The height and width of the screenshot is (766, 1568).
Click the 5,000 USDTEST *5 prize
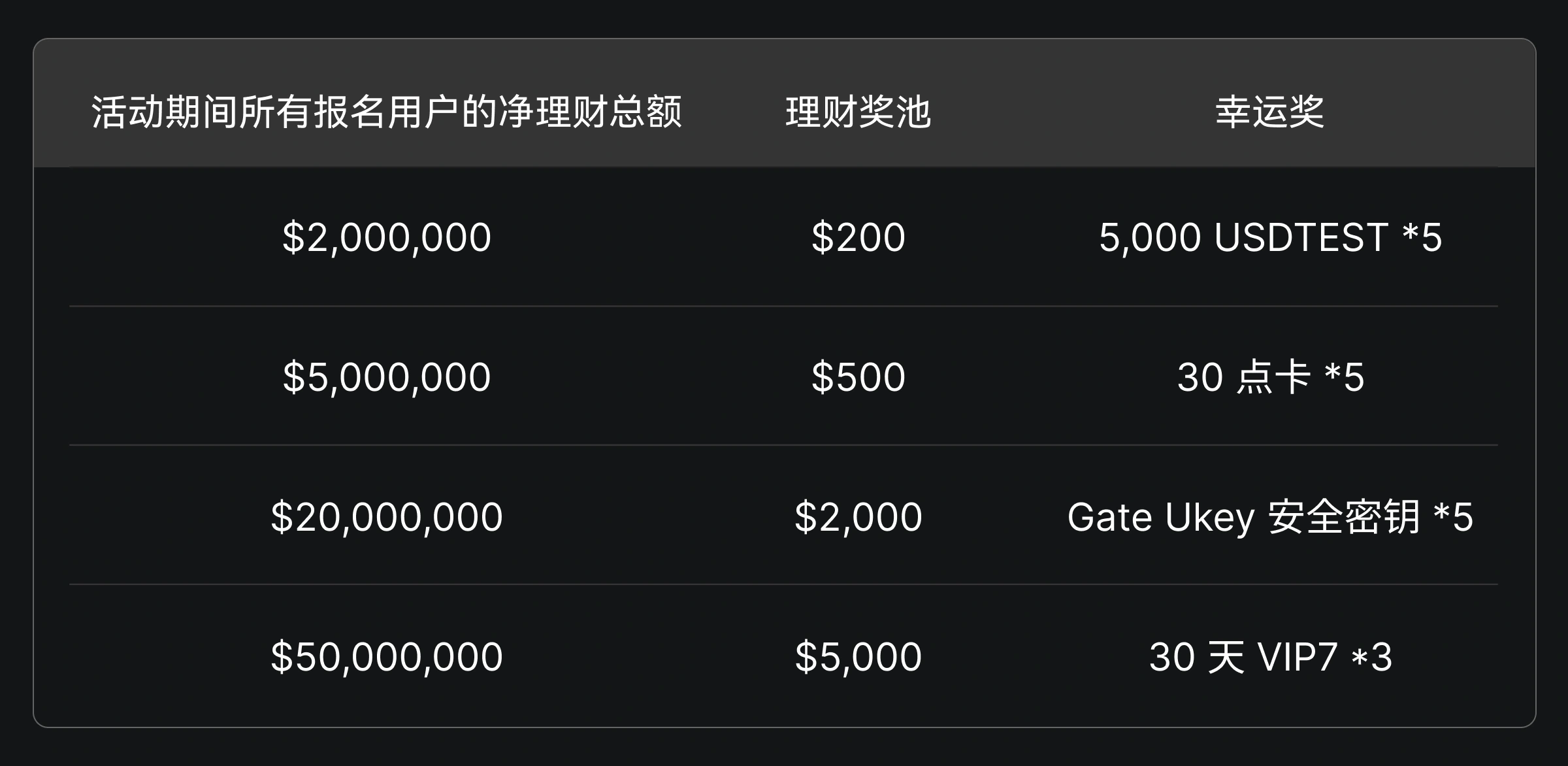click(x=1269, y=237)
